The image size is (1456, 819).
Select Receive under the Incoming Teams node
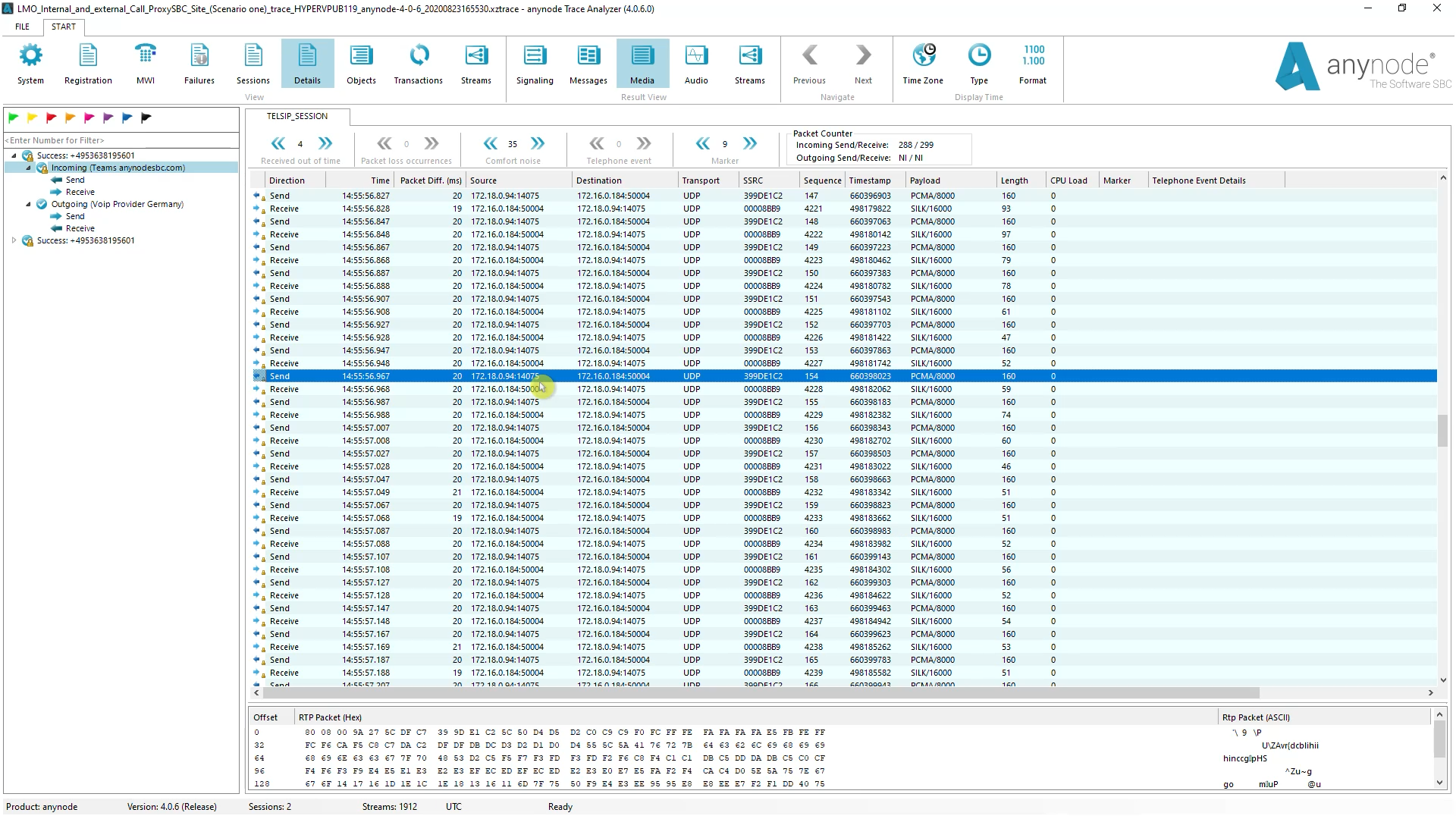click(x=80, y=192)
